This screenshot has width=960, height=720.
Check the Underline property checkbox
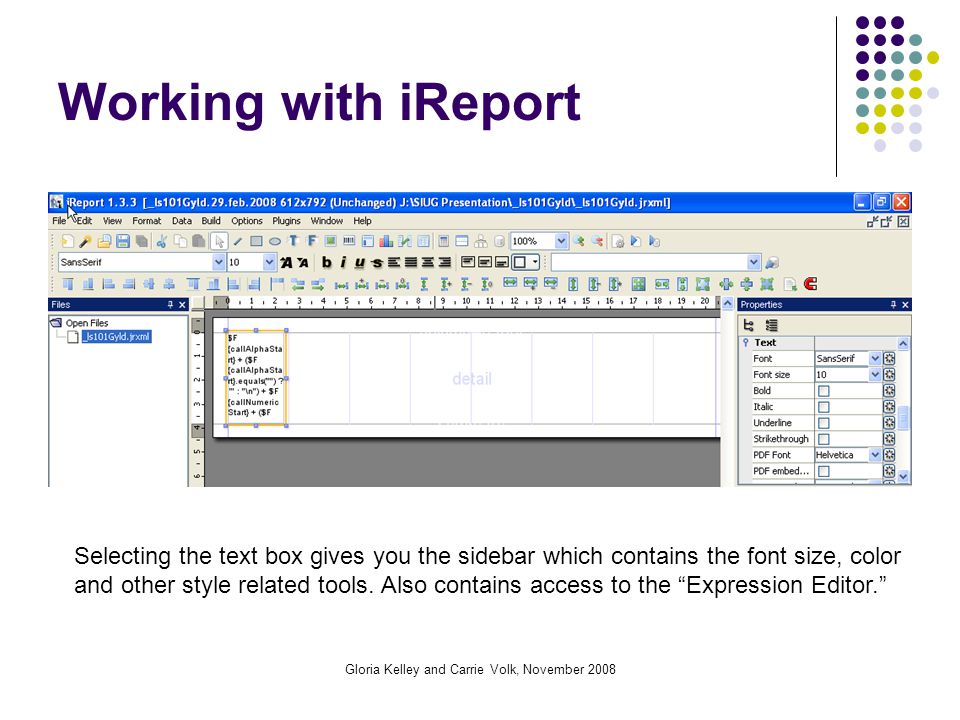click(x=824, y=423)
